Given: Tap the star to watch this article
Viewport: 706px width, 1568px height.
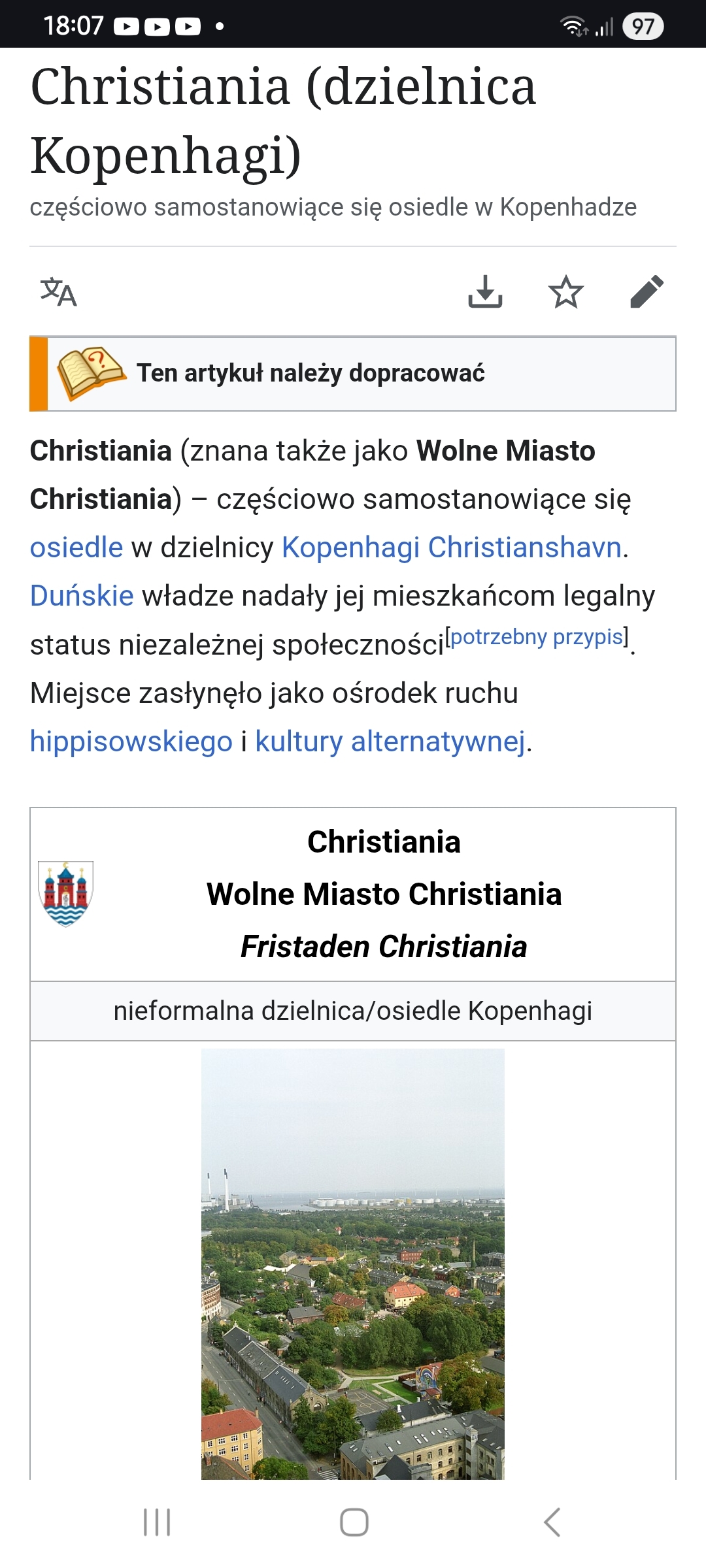Looking at the screenshot, I should click(565, 292).
